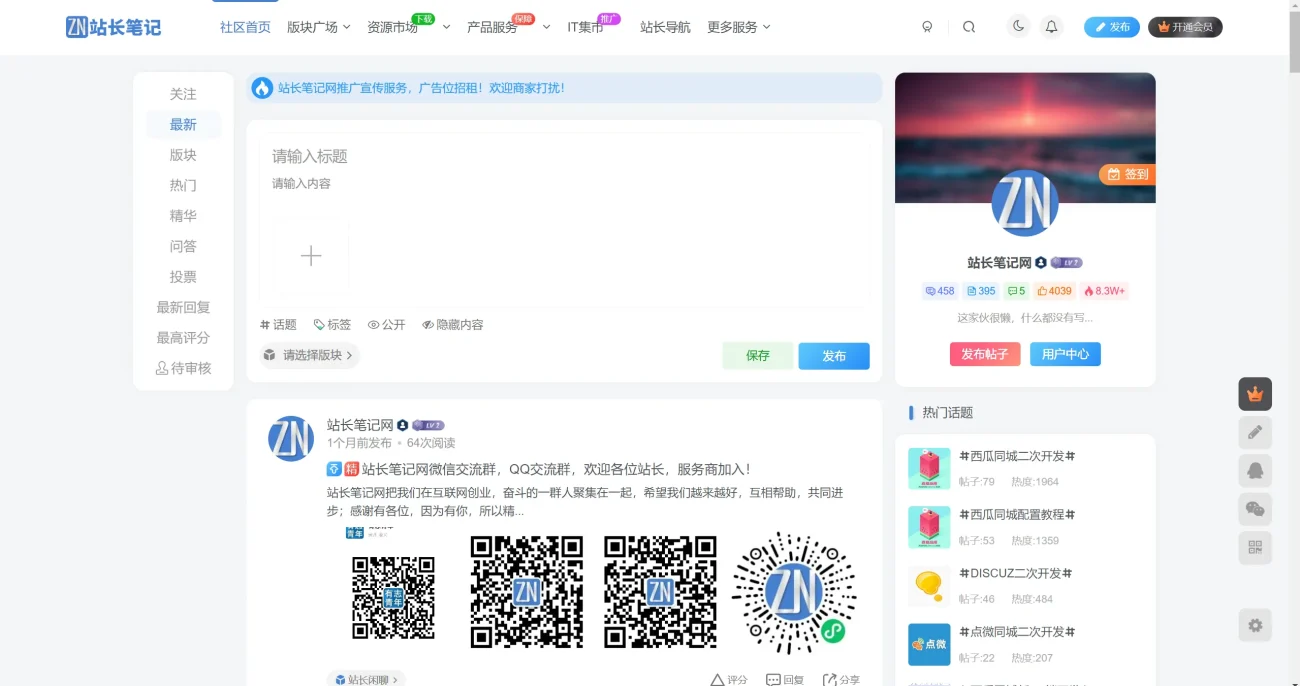
Task: Open the 站长笔记网推广宣传服务 announcement link
Action: point(421,88)
